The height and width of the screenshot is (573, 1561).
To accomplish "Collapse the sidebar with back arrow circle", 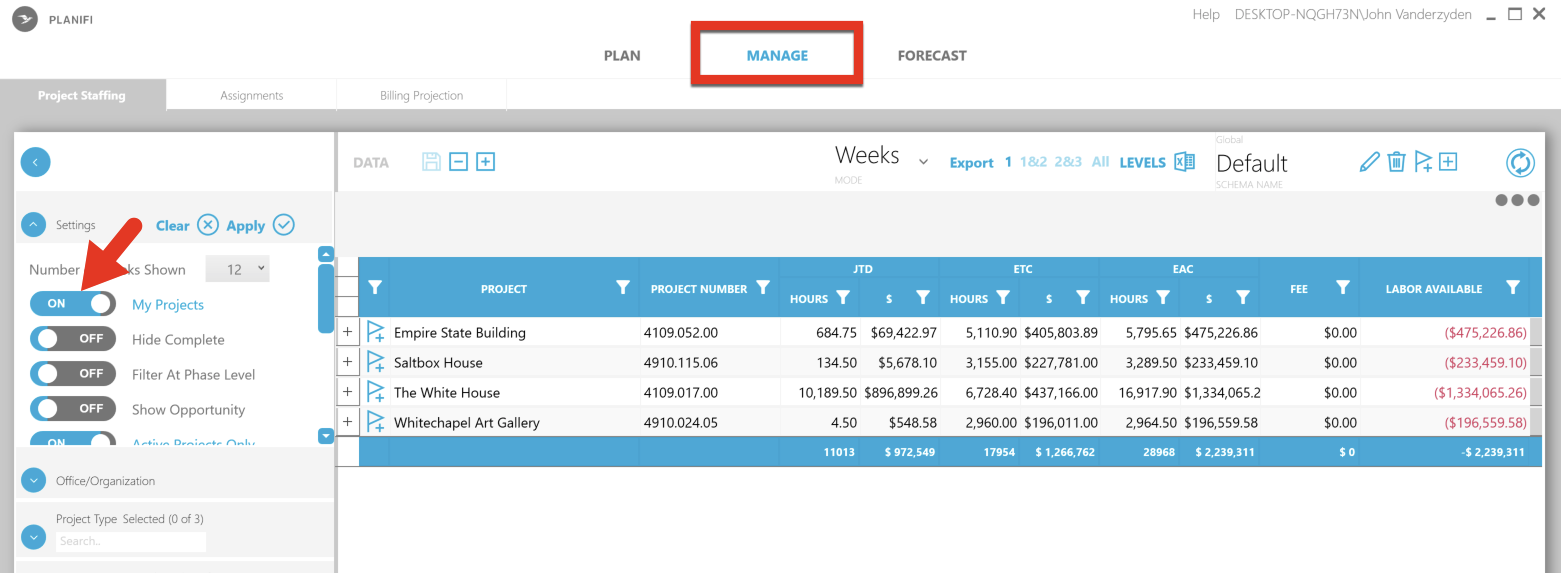I will (35, 162).
